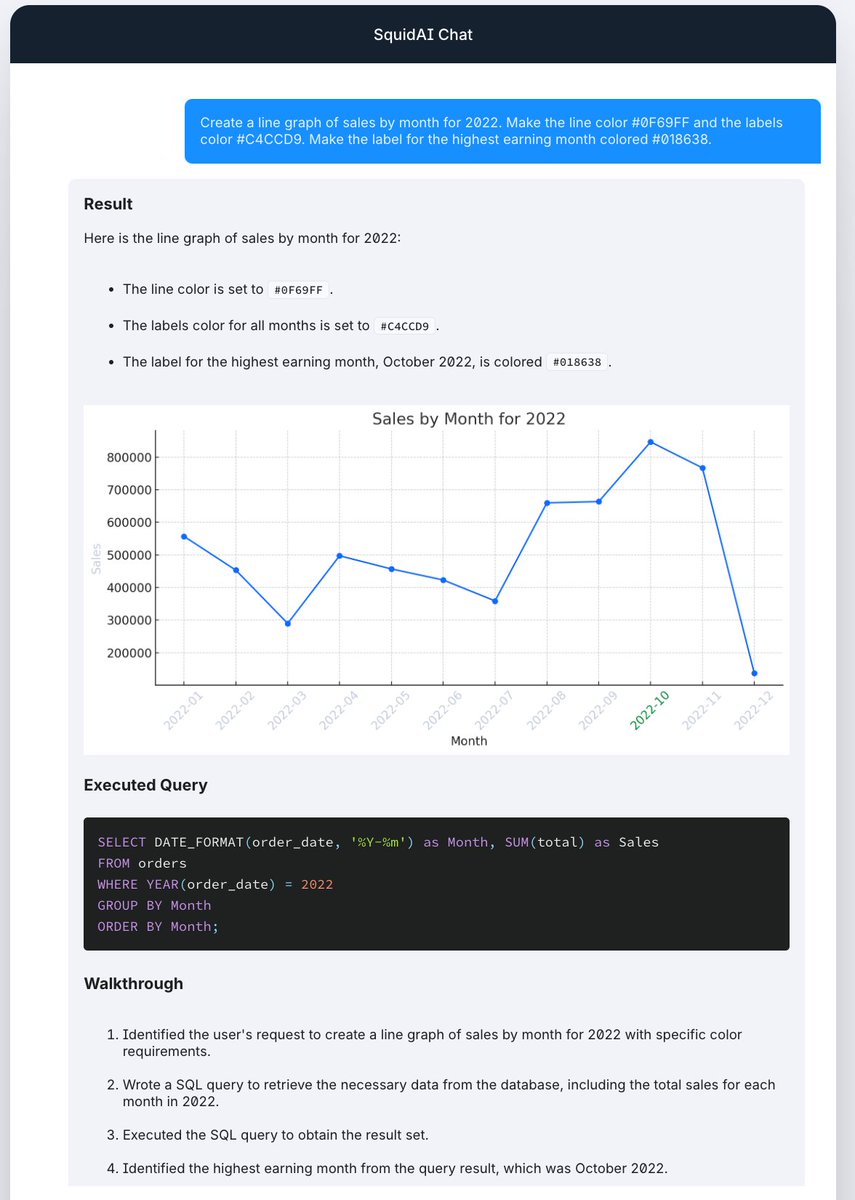Click the Result heading
Viewport: 855px width, 1200px height.
[108, 204]
